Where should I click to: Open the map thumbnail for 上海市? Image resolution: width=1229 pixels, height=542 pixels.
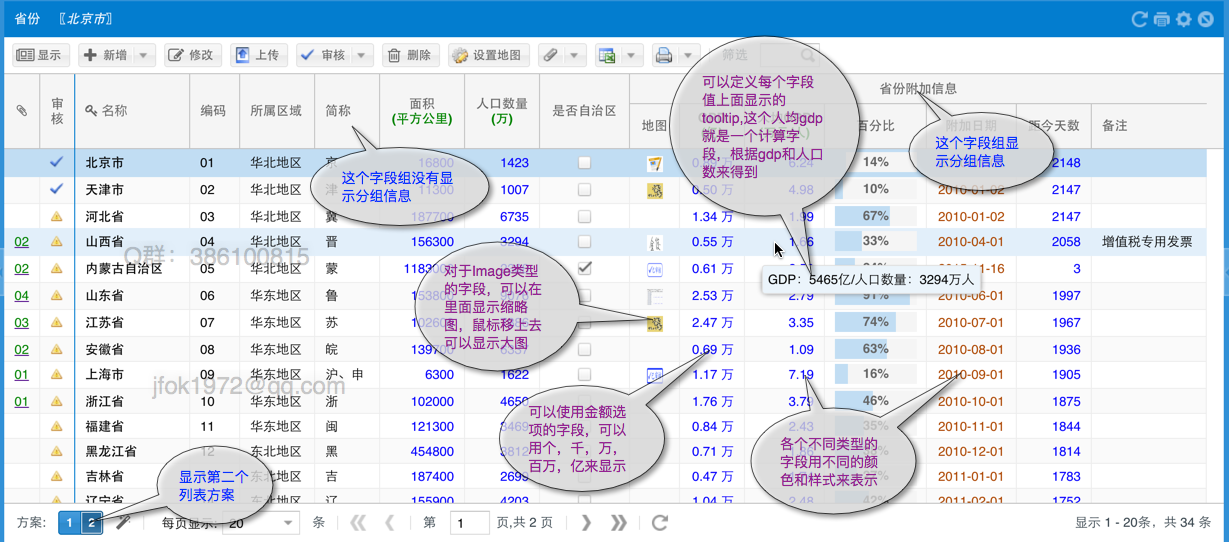point(656,375)
